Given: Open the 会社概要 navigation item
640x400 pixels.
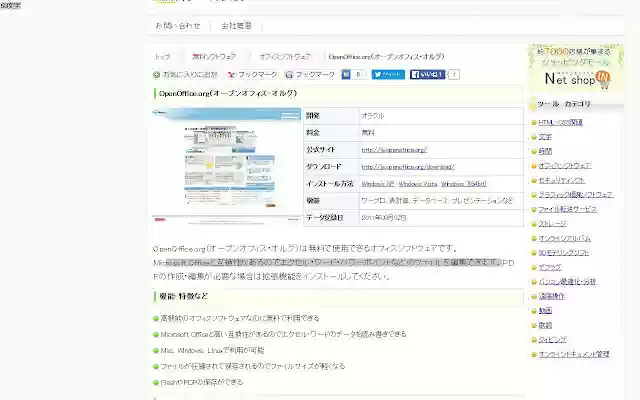Looking at the screenshot, I should tap(237, 26).
